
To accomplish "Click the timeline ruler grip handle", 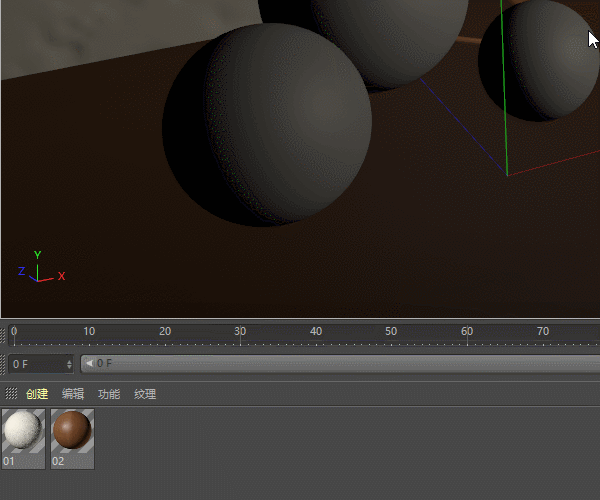I will pos(3,335).
